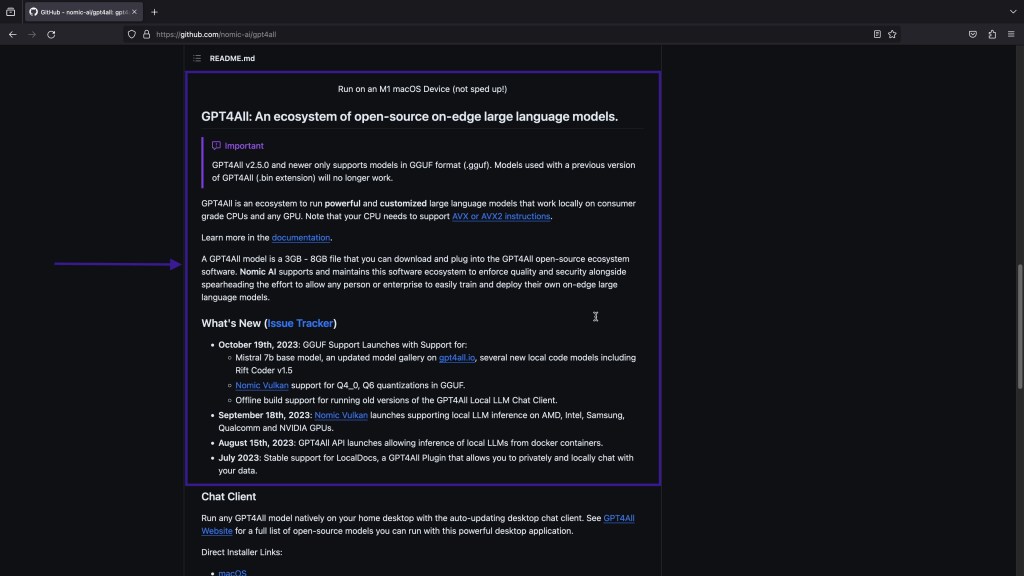Viewport: 1024px width, 576px height.
Task: Select the GitHub nomic-ai/gpt4all tab
Action: click(80, 12)
